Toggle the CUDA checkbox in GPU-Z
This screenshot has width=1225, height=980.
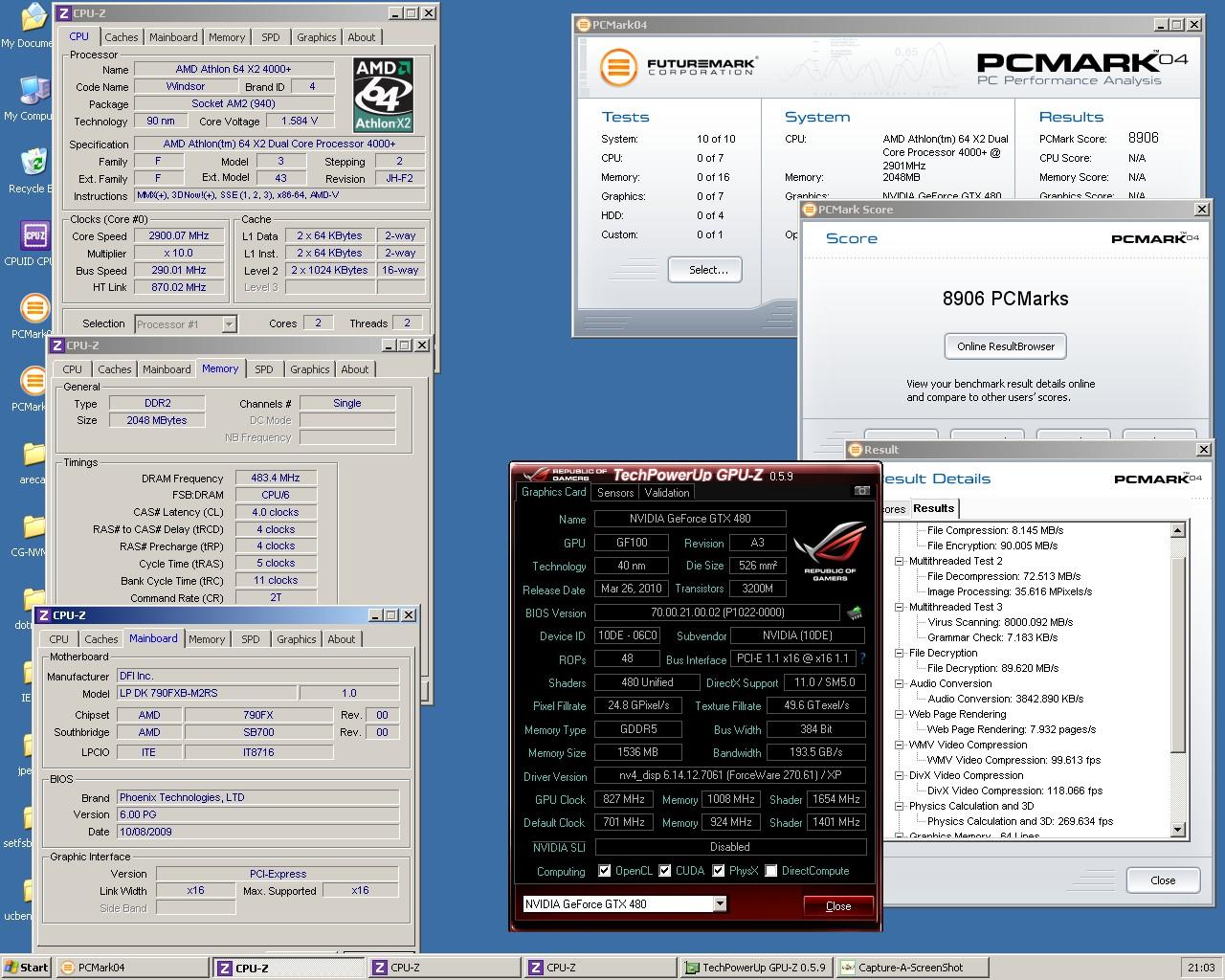[x=665, y=871]
